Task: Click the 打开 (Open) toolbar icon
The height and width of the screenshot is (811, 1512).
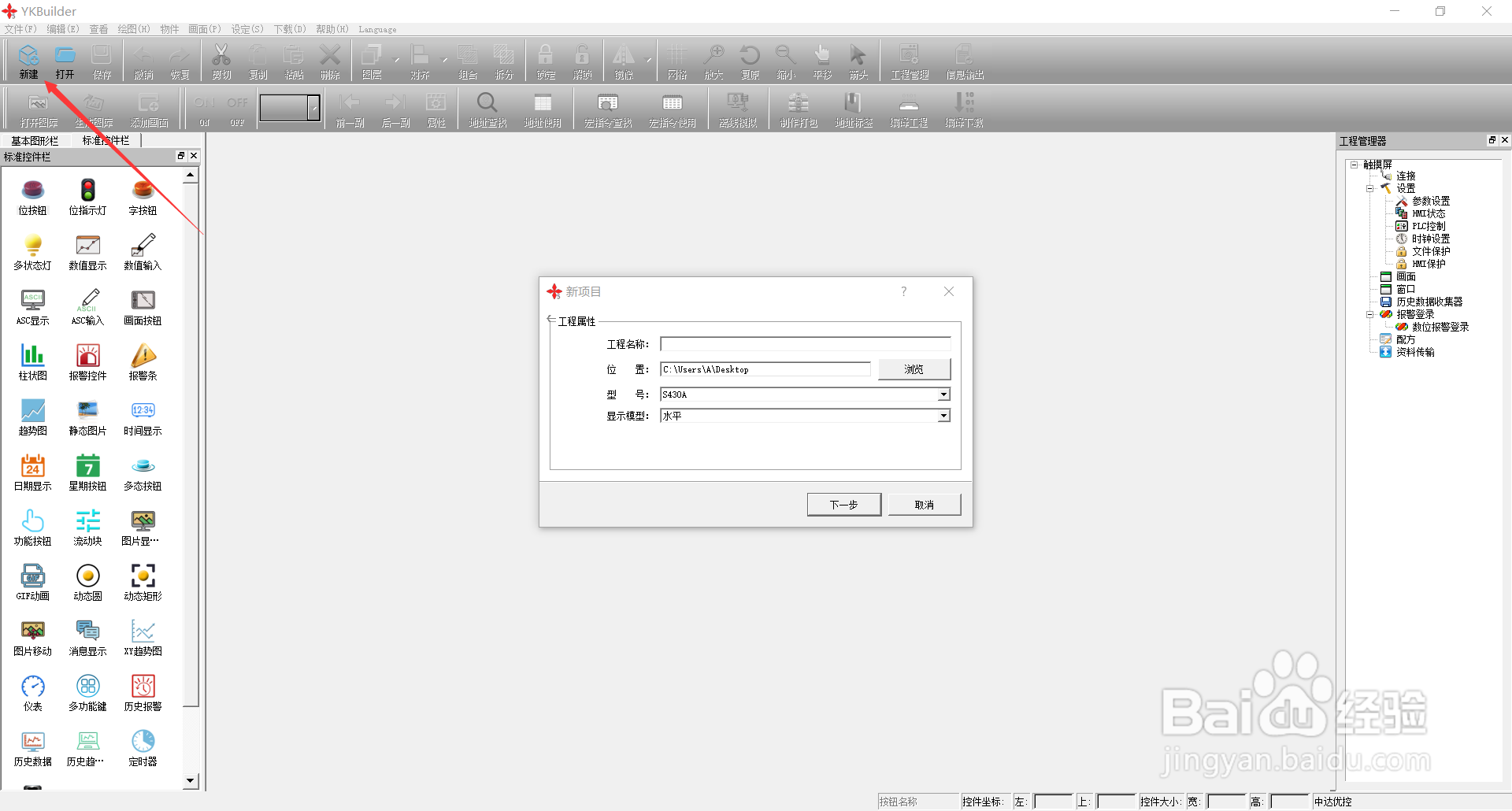Action: (65, 61)
